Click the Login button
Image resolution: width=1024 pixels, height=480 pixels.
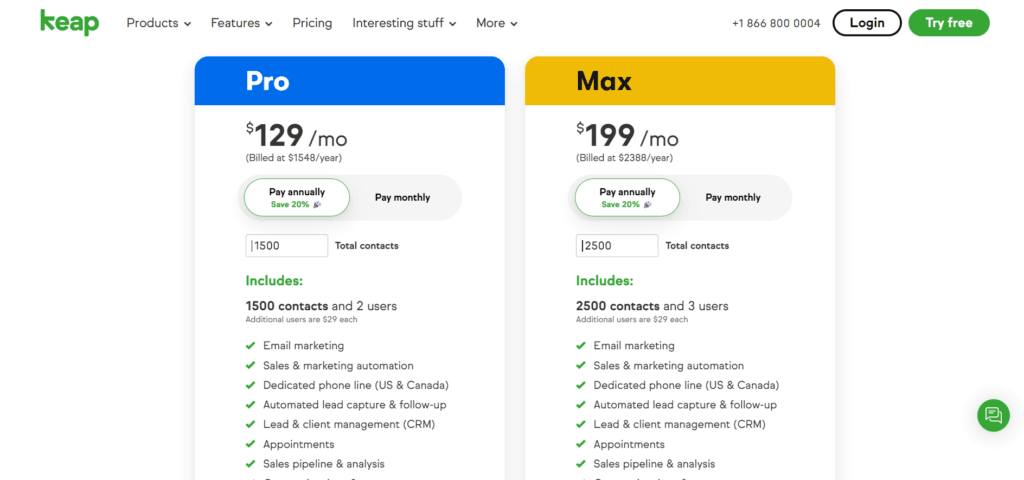coord(867,23)
